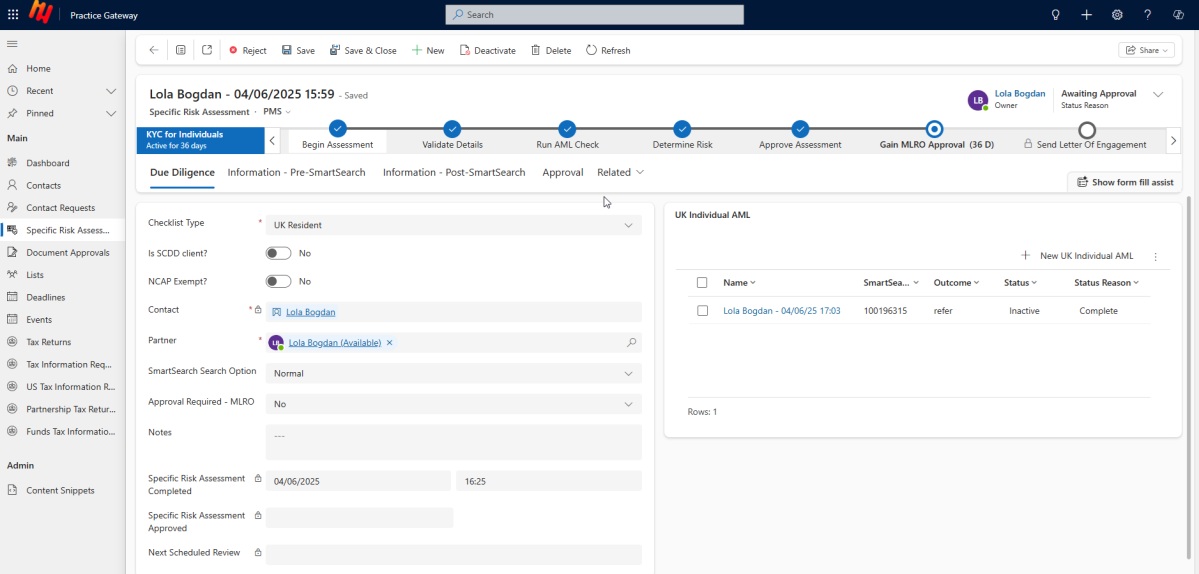Open the settings gear icon

(x=1117, y=15)
